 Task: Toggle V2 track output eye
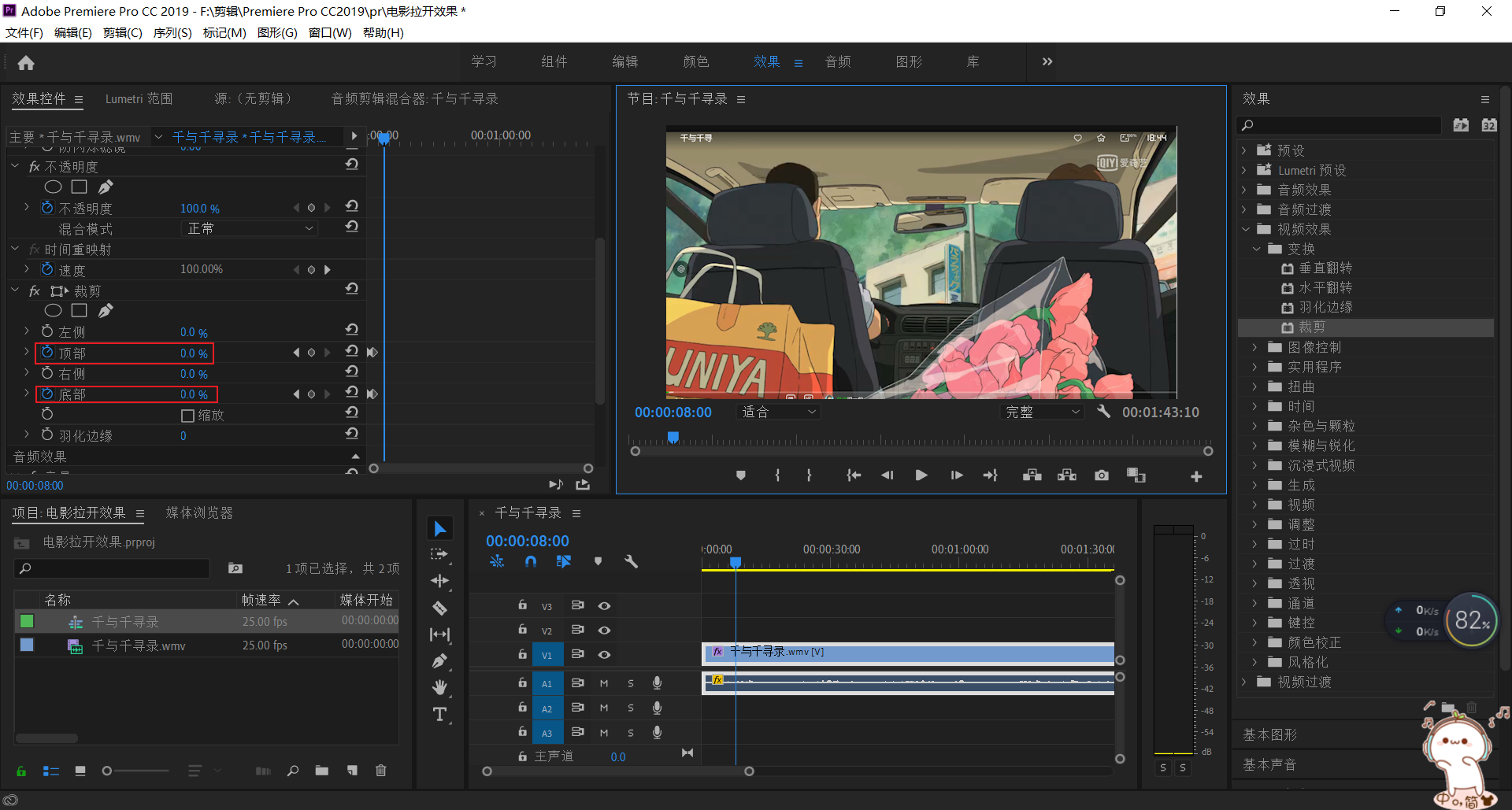pos(604,631)
